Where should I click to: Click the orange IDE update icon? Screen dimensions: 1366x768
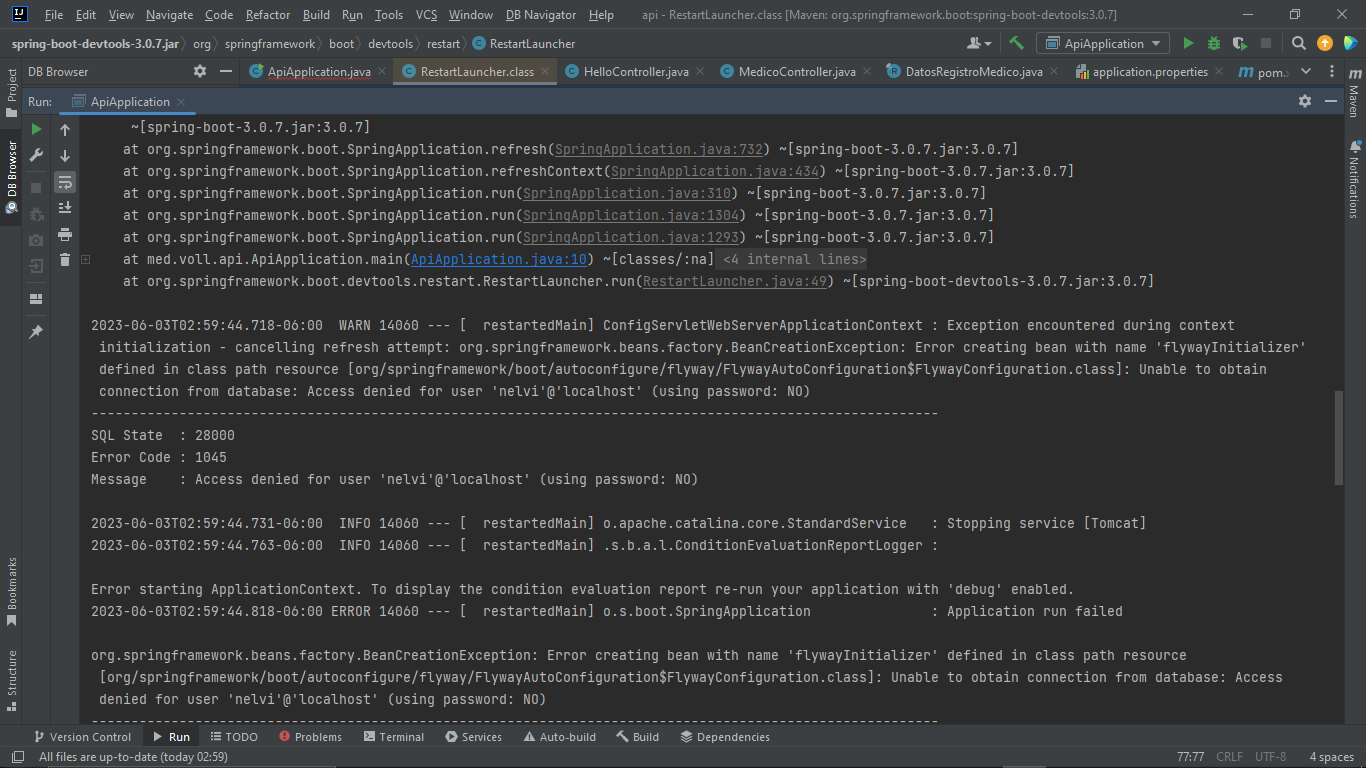pyautogui.click(x=1324, y=43)
